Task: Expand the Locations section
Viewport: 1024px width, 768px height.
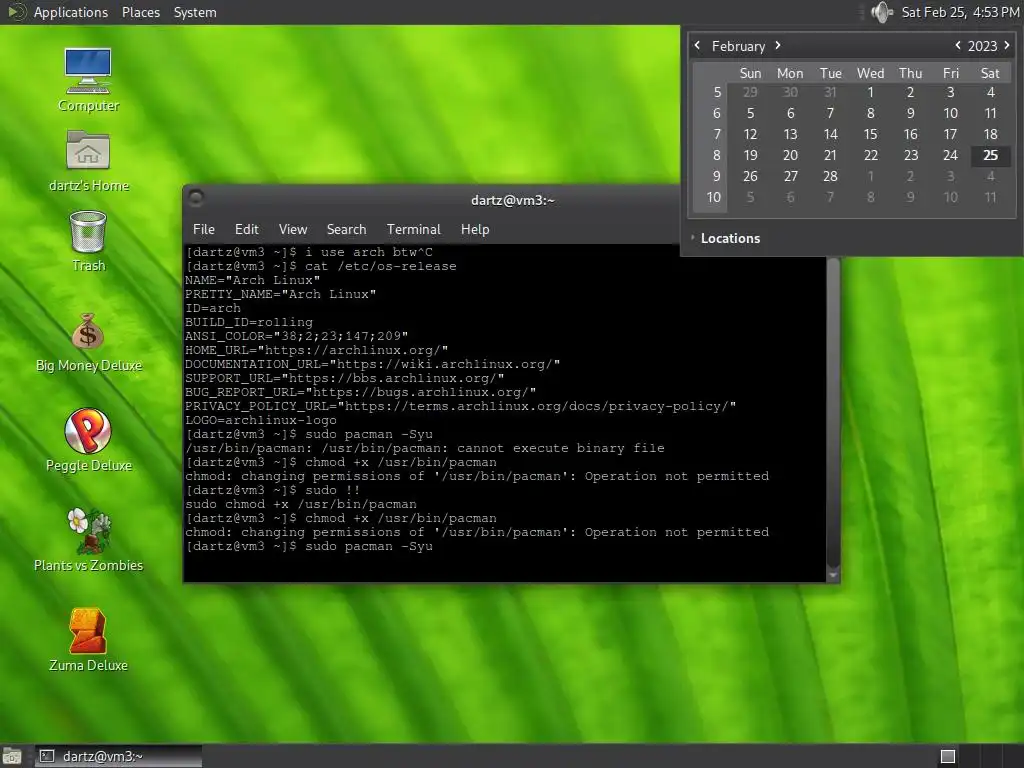Action: click(x=725, y=238)
